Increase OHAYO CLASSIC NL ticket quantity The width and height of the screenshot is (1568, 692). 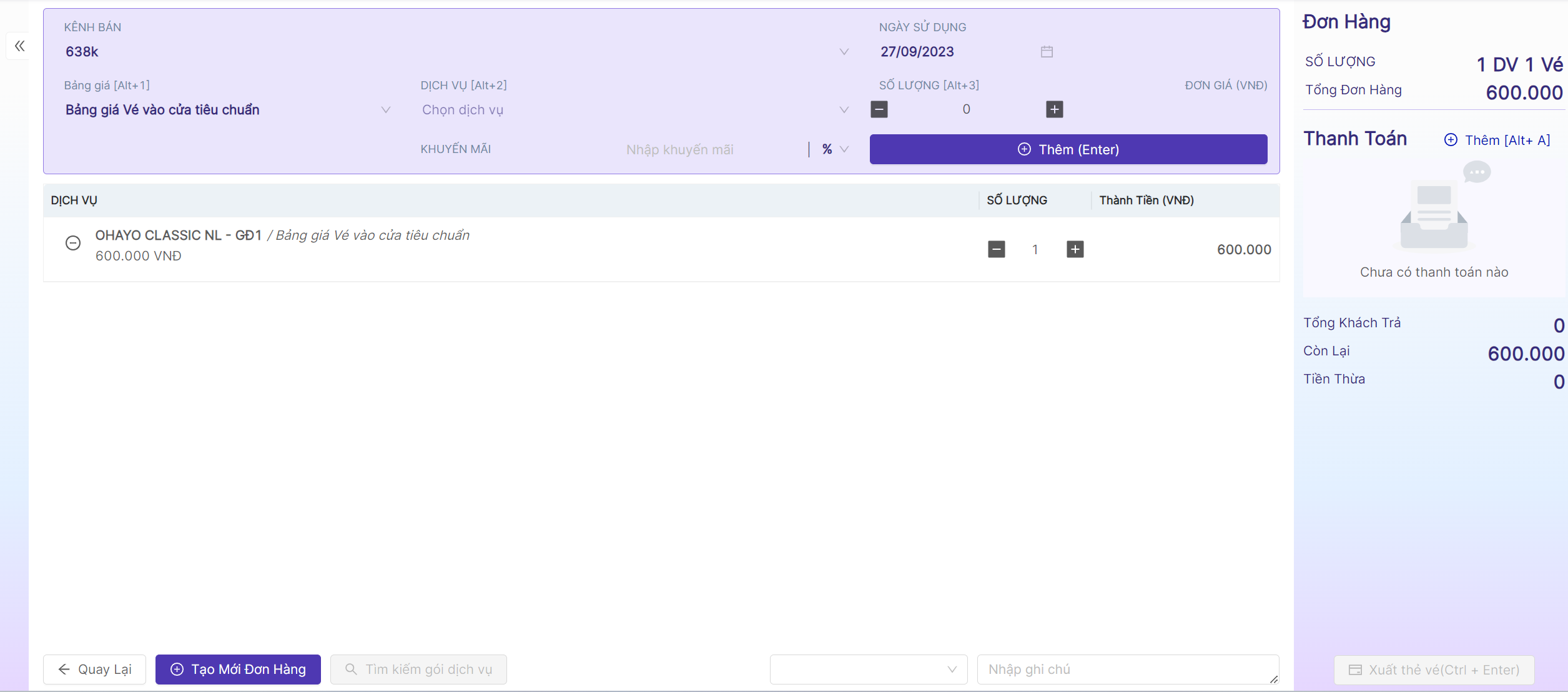[1075, 249]
